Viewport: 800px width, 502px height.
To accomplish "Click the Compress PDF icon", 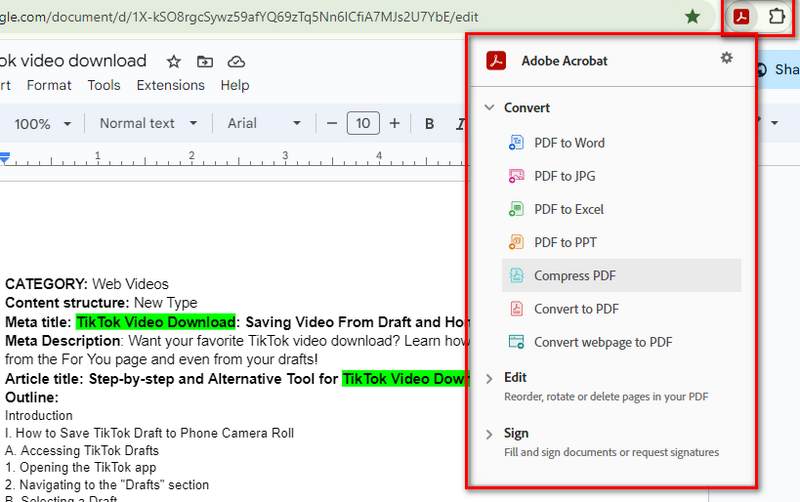I will [516, 275].
